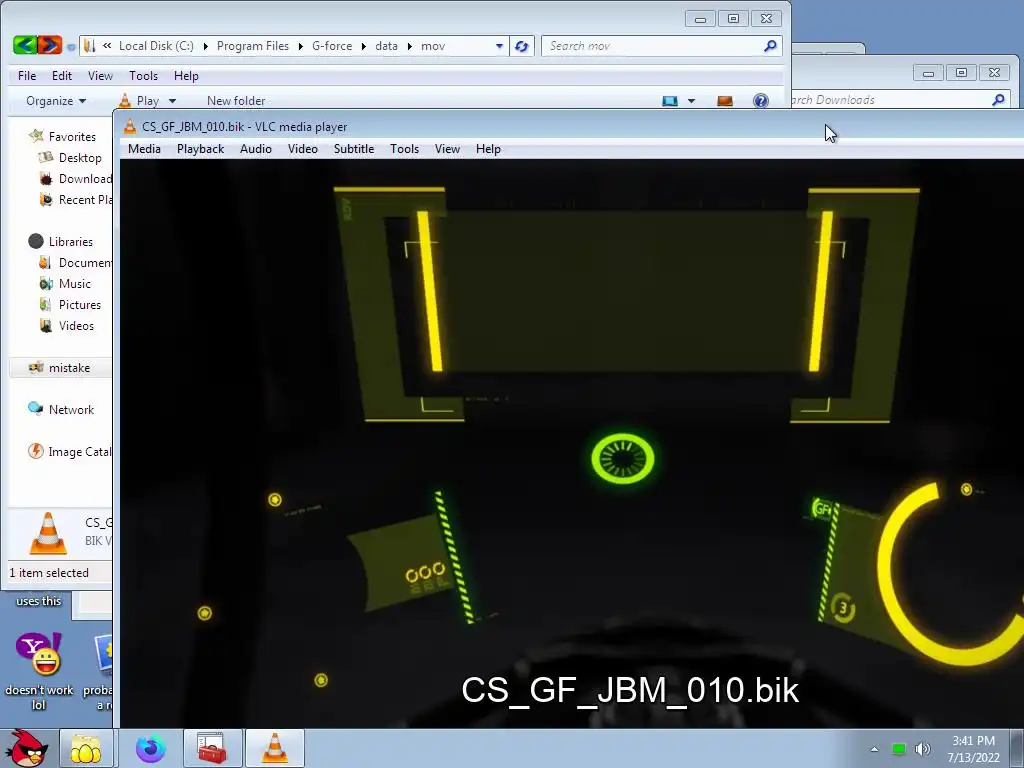1024x768 pixels.
Task: Expand the Play button dropdown arrow
Action: tap(172, 101)
